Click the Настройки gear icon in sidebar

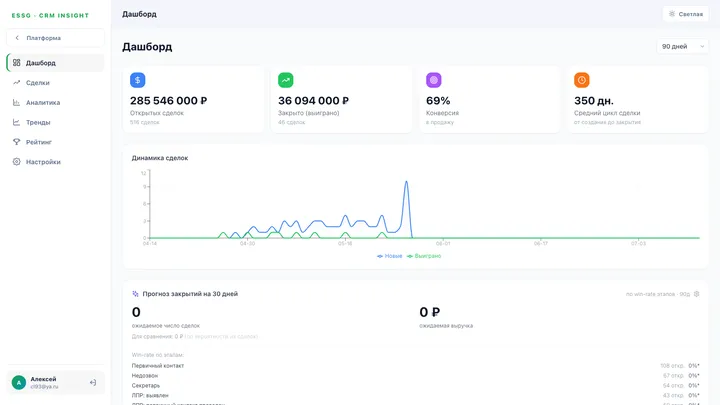[x=17, y=162]
